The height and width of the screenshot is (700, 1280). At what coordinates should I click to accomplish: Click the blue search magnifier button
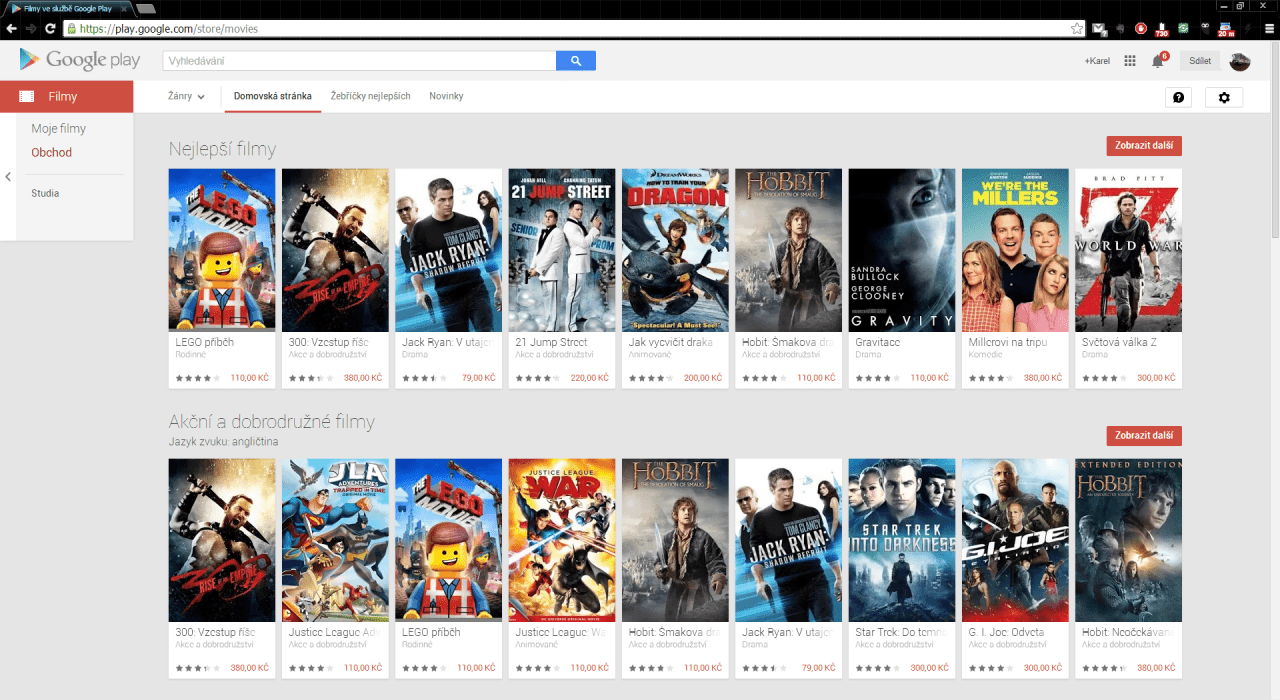tap(575, 61)
